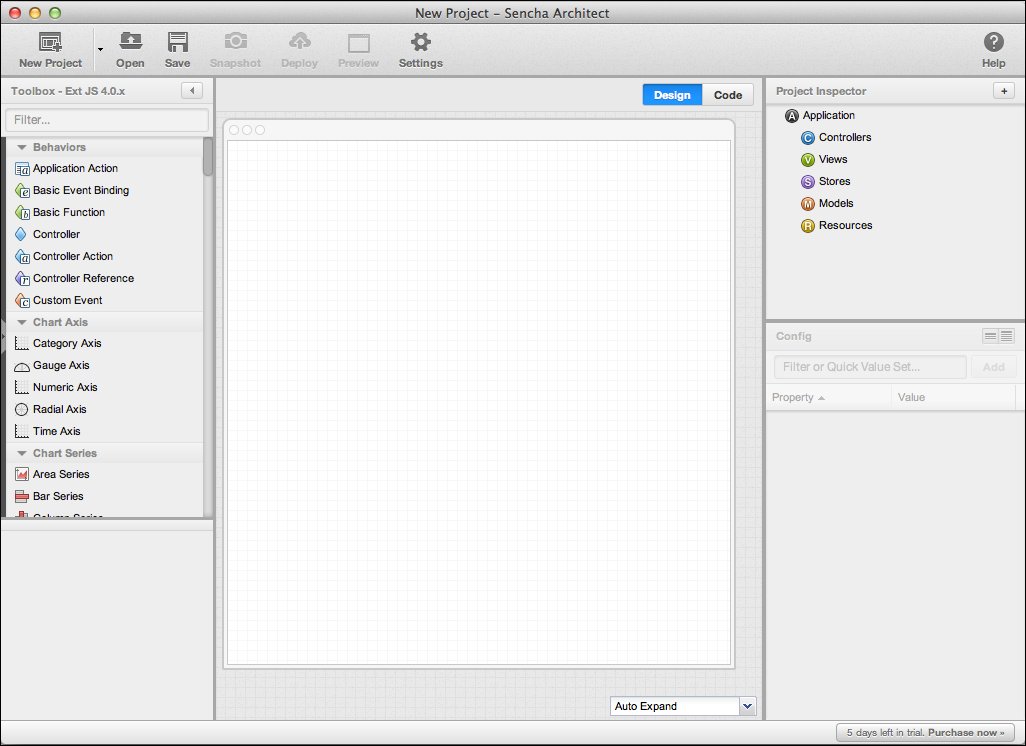This screenshot has width=1026, height=746.
Task: Select the Application Action icon
Action: click(22, 169)
